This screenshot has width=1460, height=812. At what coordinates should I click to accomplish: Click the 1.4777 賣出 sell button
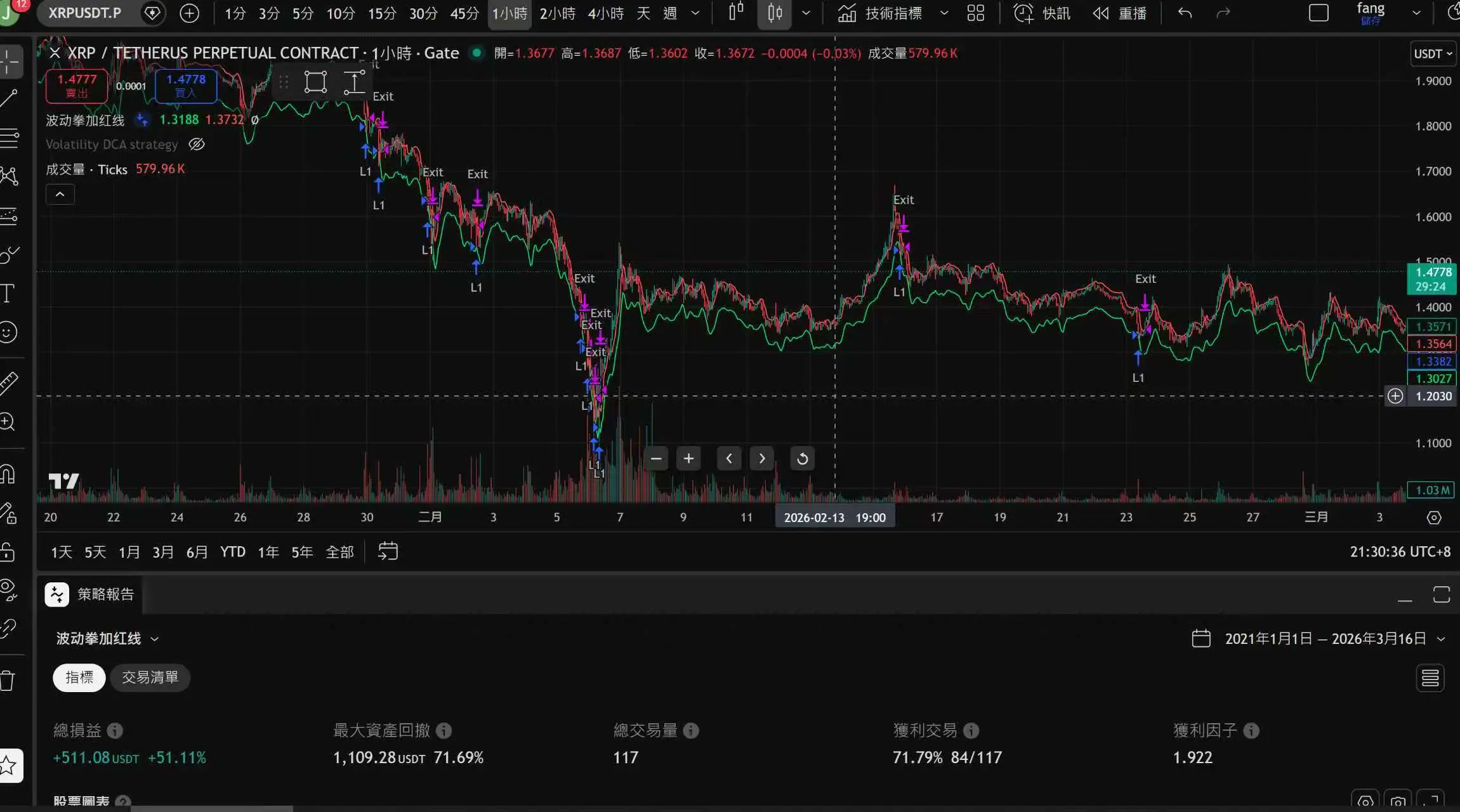click(77, 86)
